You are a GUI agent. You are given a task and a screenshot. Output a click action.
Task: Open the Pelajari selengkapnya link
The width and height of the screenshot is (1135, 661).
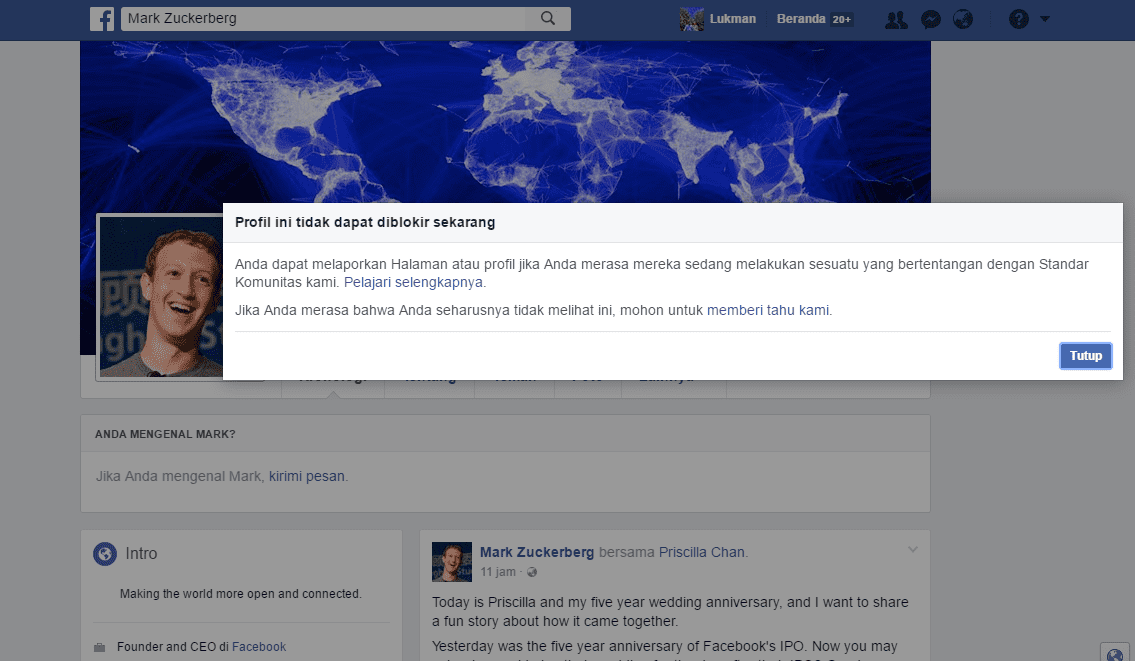413,282
